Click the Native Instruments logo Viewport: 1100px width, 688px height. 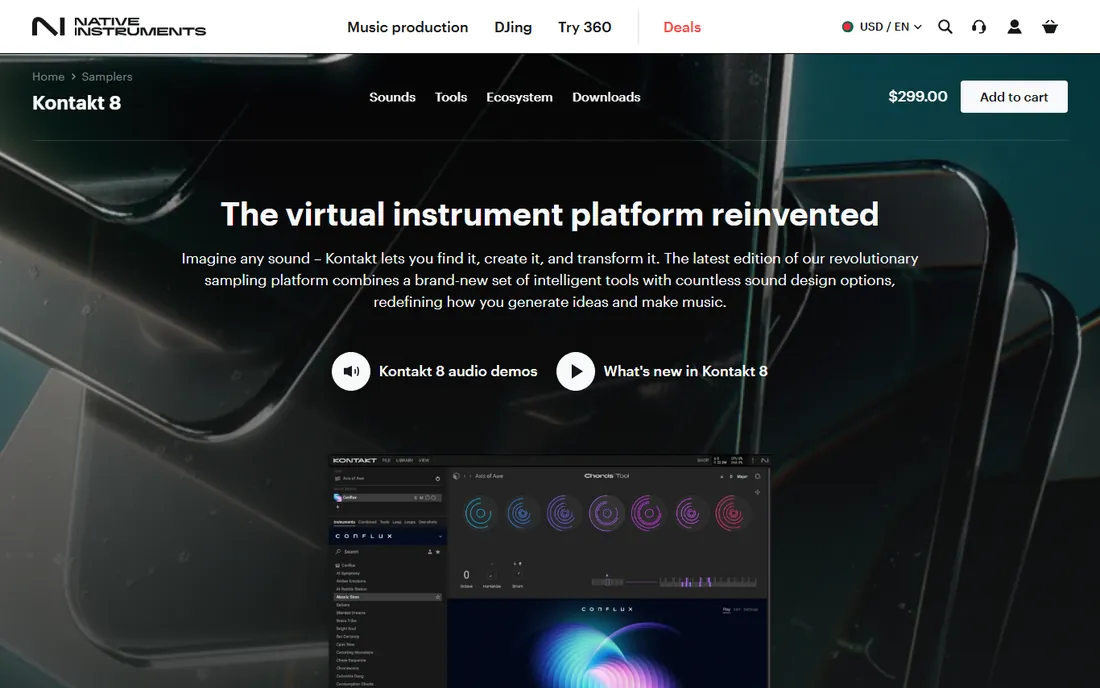[x=119, y=27]
